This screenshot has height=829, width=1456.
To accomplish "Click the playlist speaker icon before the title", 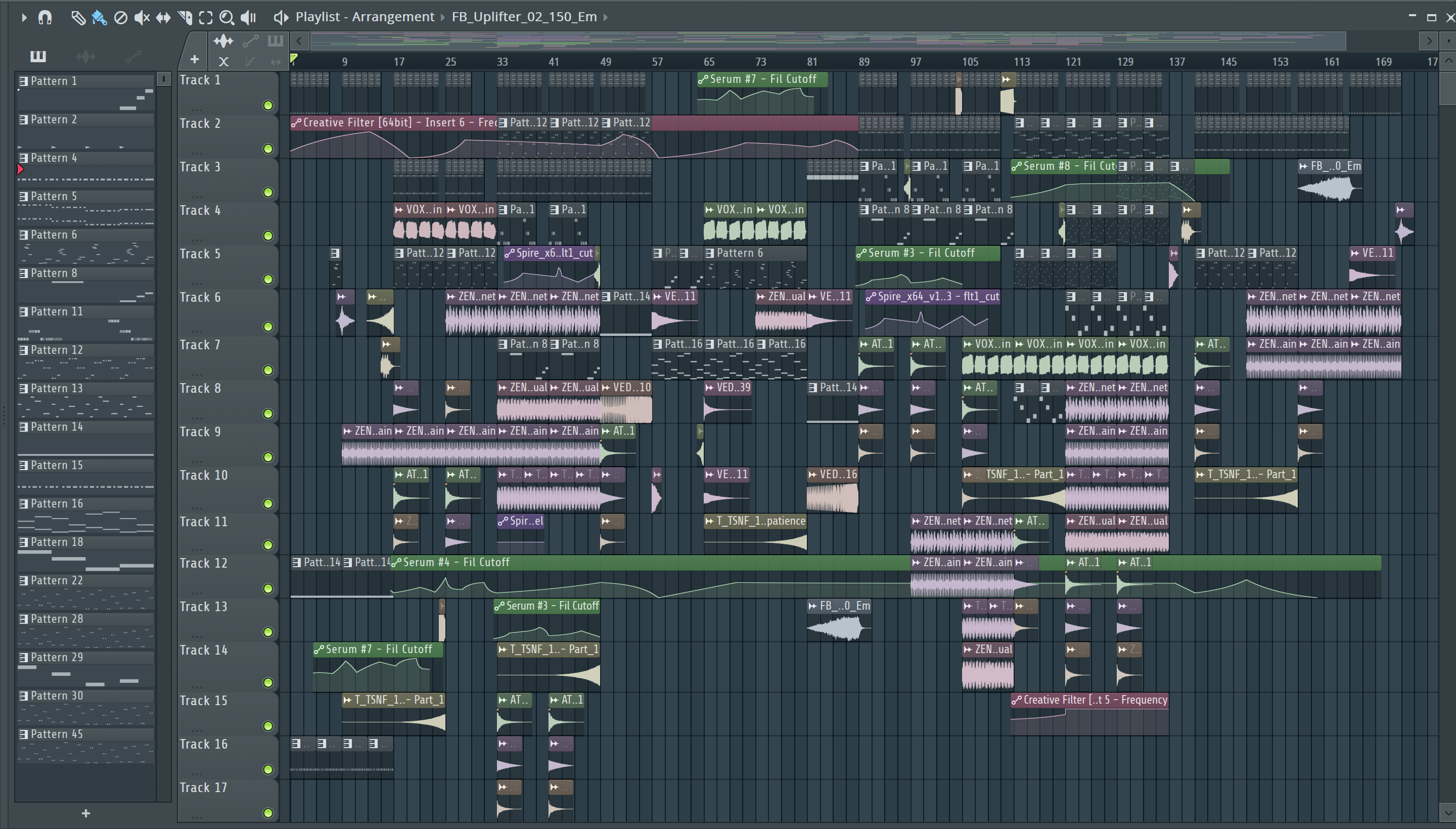I will point(281,17).
